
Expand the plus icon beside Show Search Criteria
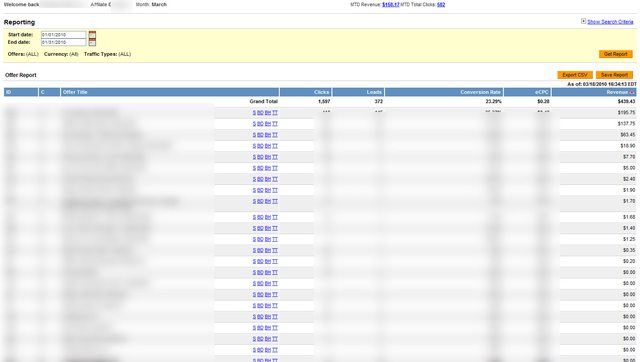click(x=583, y=21)
